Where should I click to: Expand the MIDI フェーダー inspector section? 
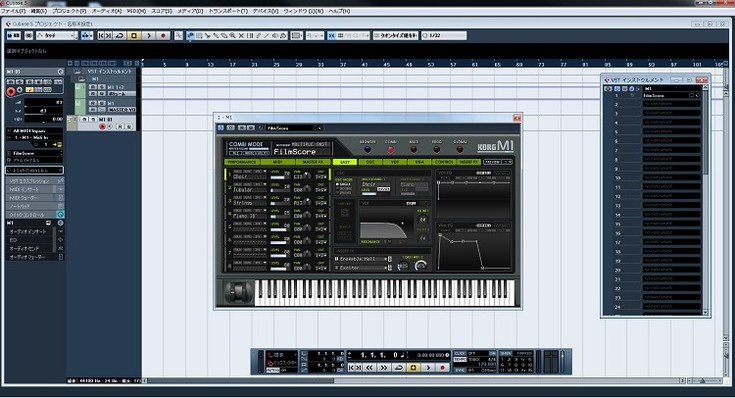pos(35,198)
